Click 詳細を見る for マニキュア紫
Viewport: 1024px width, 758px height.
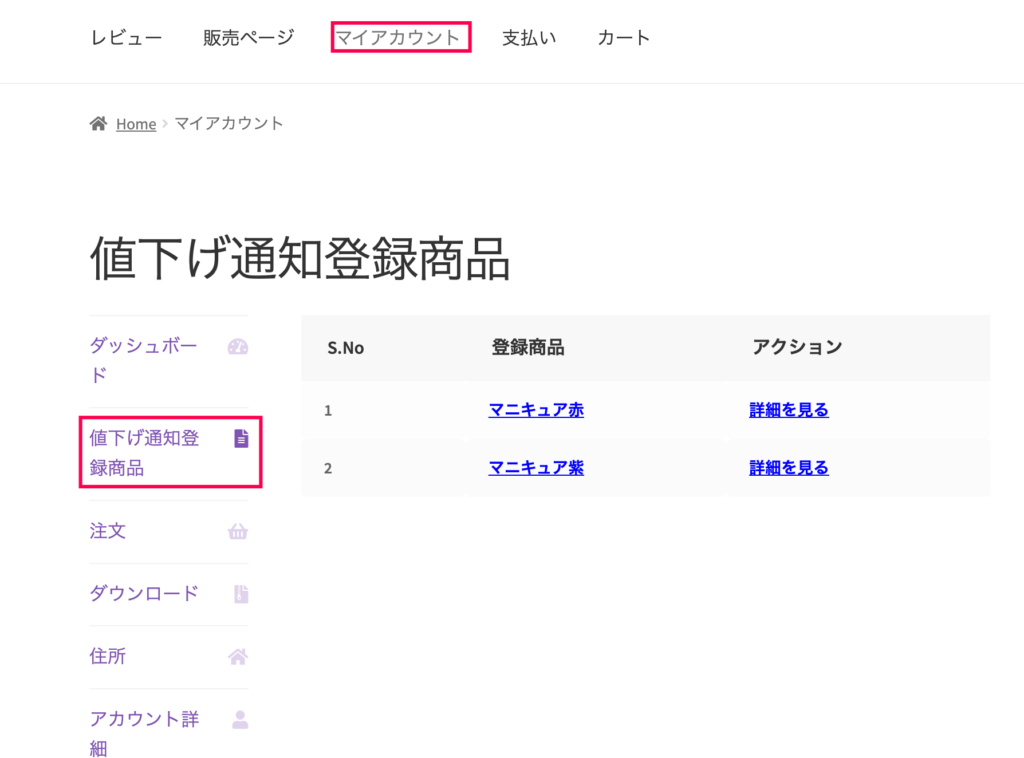click(x=789, y=468)
